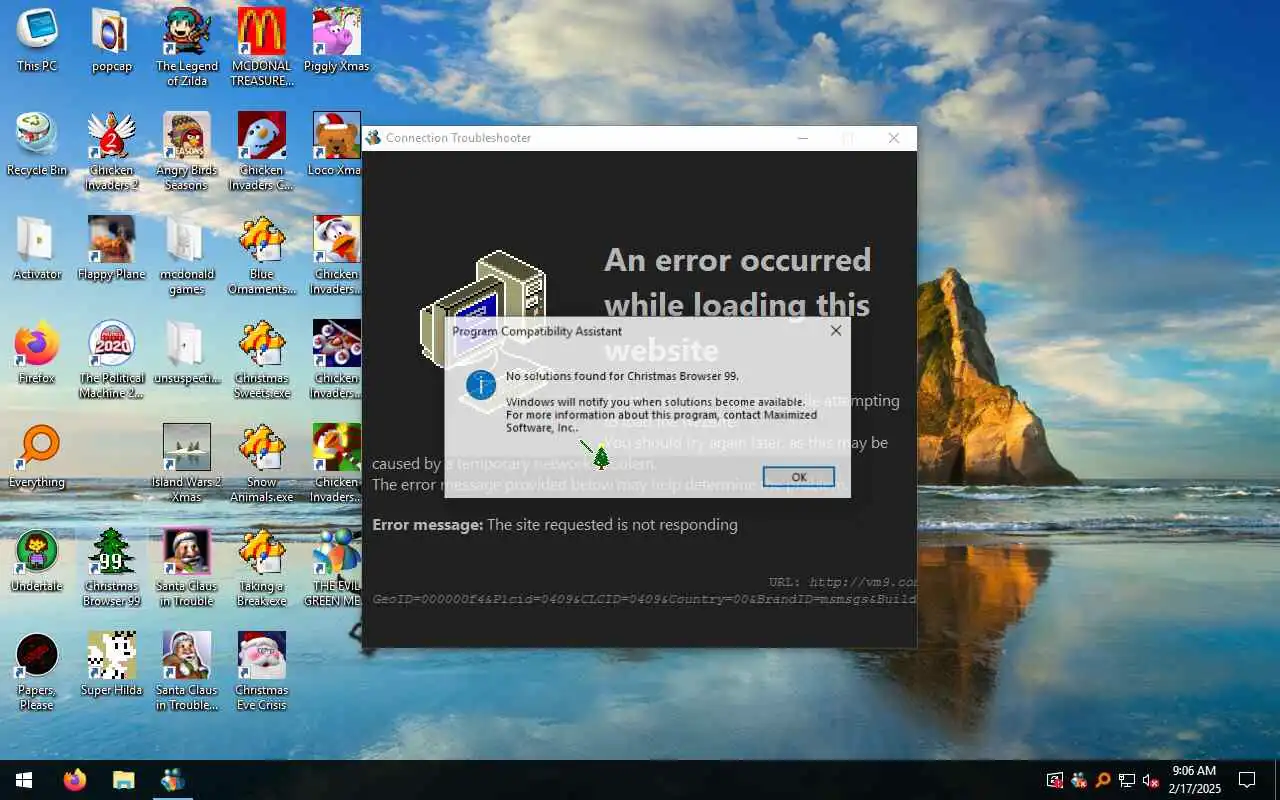Launch Chicken Invaders 2 shortcut

[x=111, y=151]
